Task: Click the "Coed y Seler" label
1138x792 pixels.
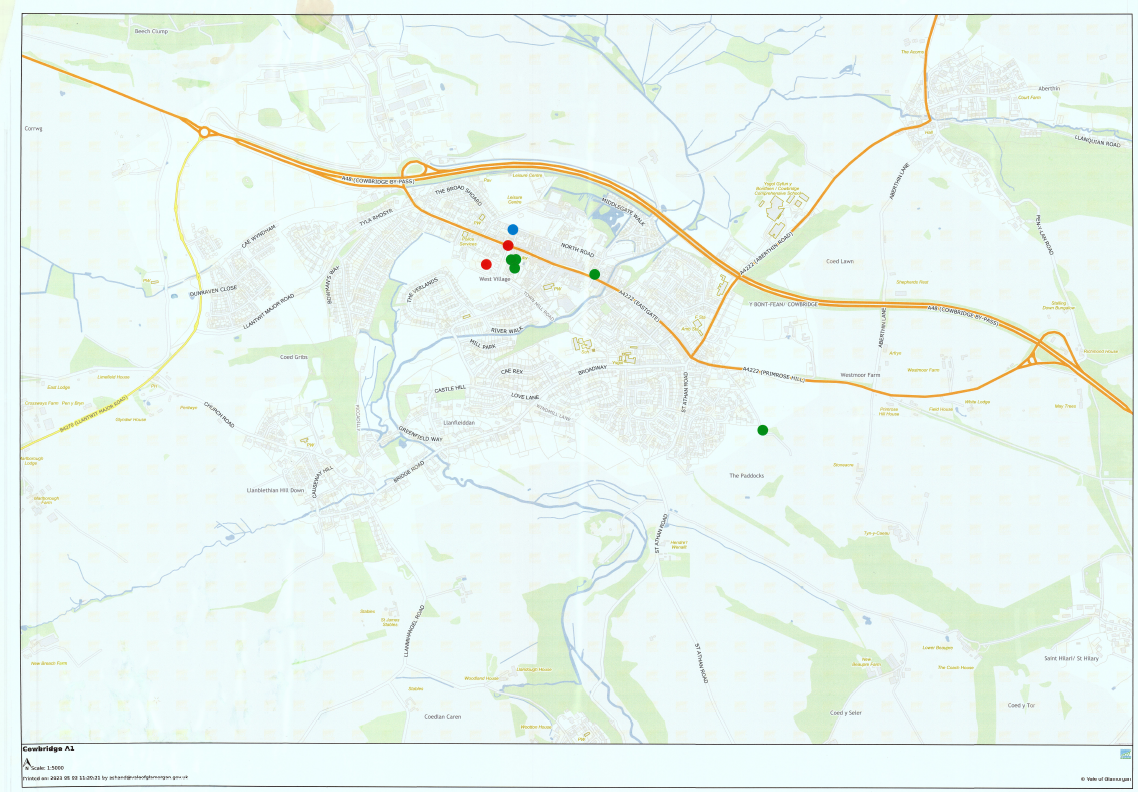Action: (x=846, y=713)
